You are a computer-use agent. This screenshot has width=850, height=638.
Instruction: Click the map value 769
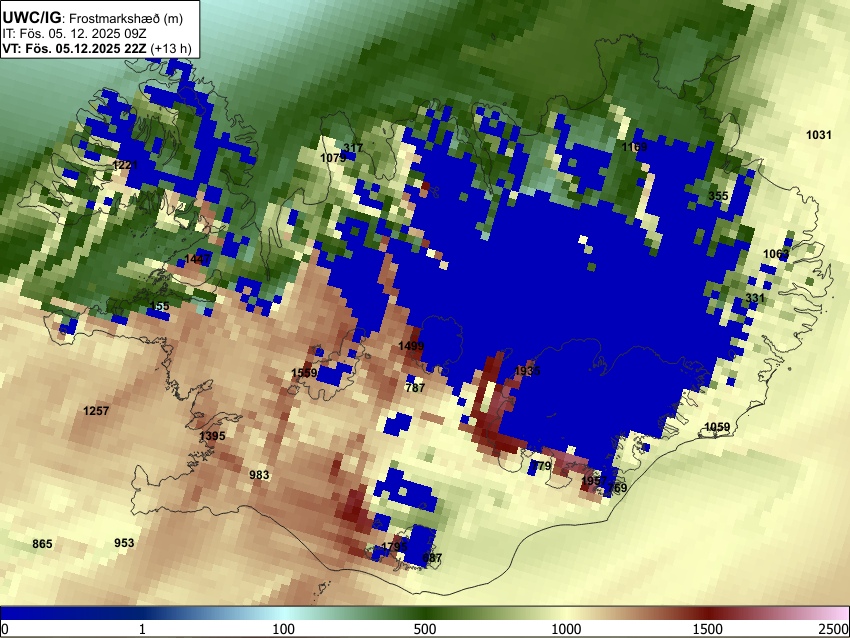click(617, 488)
